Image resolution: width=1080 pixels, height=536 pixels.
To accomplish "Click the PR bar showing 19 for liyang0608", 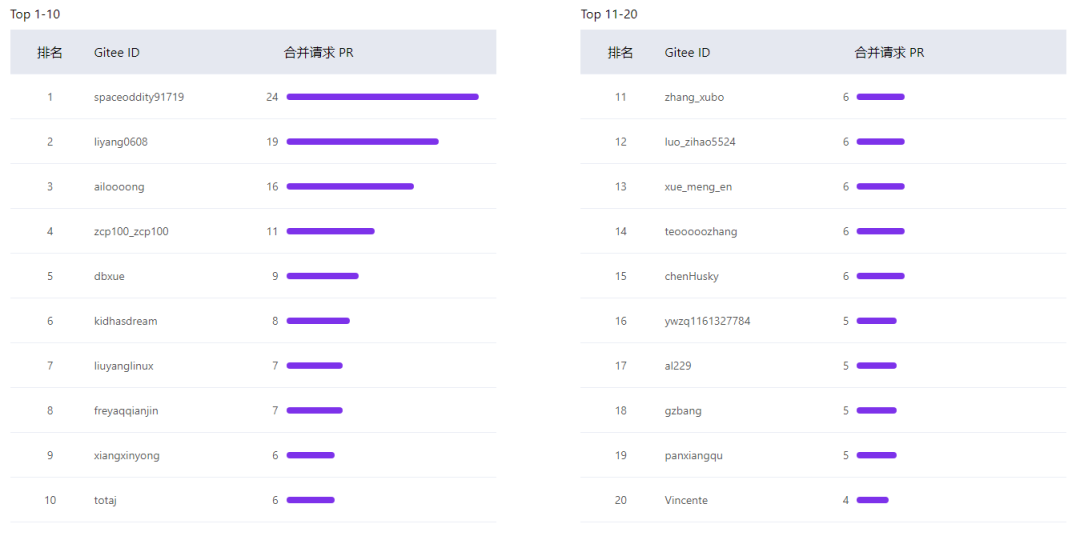I will coord(362,142).
